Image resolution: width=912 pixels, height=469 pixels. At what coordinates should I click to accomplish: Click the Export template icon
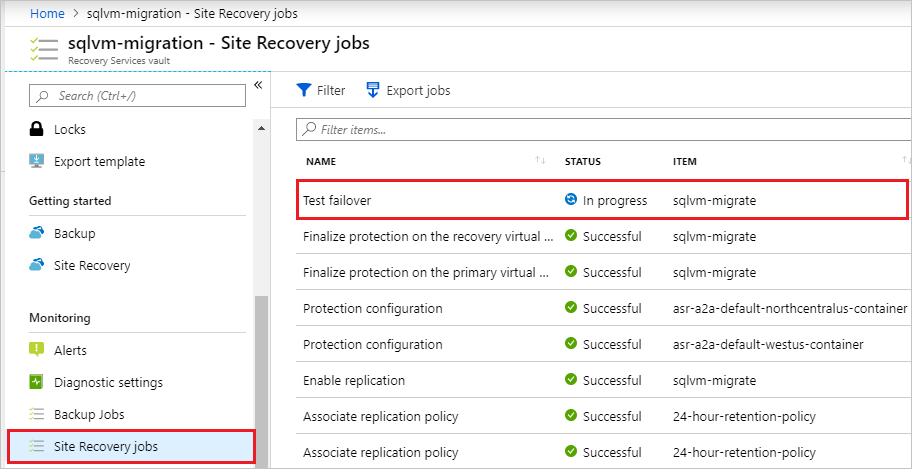coord(37,161)
